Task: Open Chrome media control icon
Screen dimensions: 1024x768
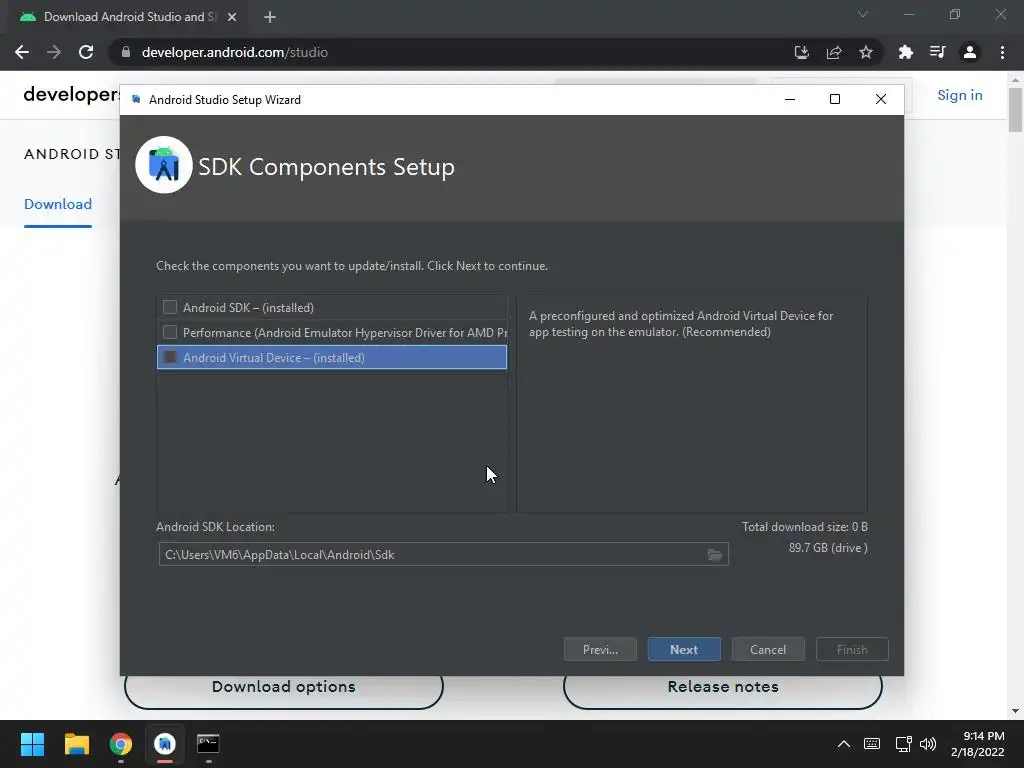Action: click(937, 52)
